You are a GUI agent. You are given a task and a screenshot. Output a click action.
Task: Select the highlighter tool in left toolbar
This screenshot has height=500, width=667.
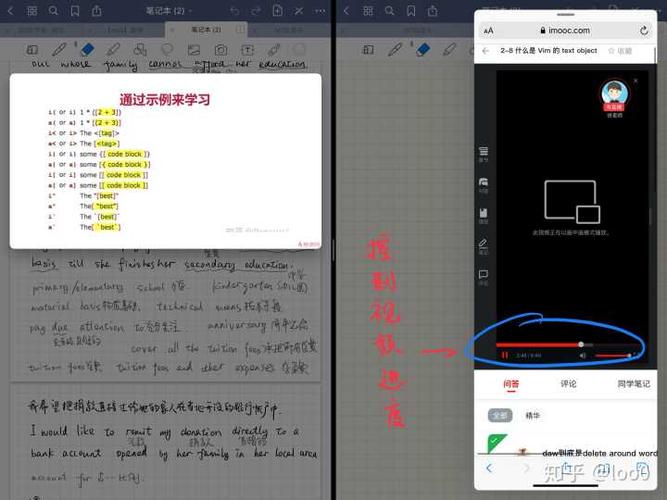pos(113,49)
